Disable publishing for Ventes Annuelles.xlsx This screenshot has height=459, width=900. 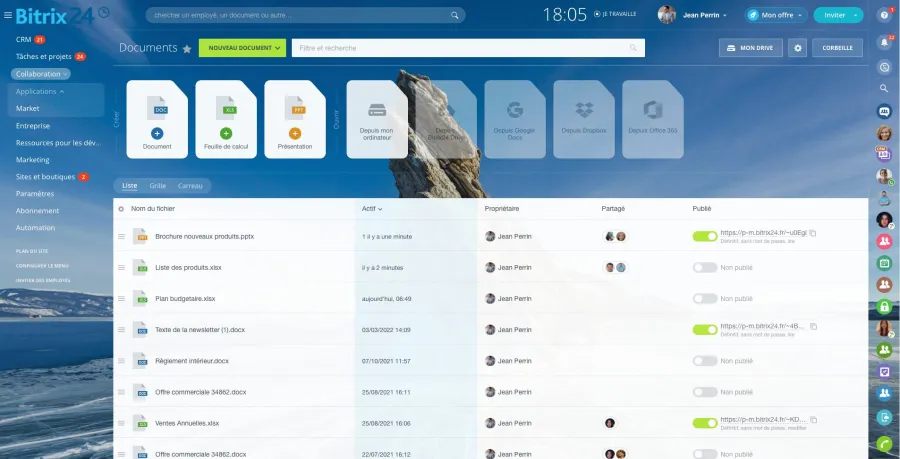tap(705, 423)
